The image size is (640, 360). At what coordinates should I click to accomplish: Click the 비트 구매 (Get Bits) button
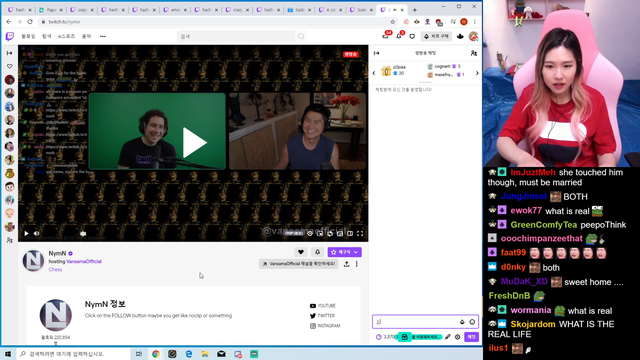[x=436, y=36]
